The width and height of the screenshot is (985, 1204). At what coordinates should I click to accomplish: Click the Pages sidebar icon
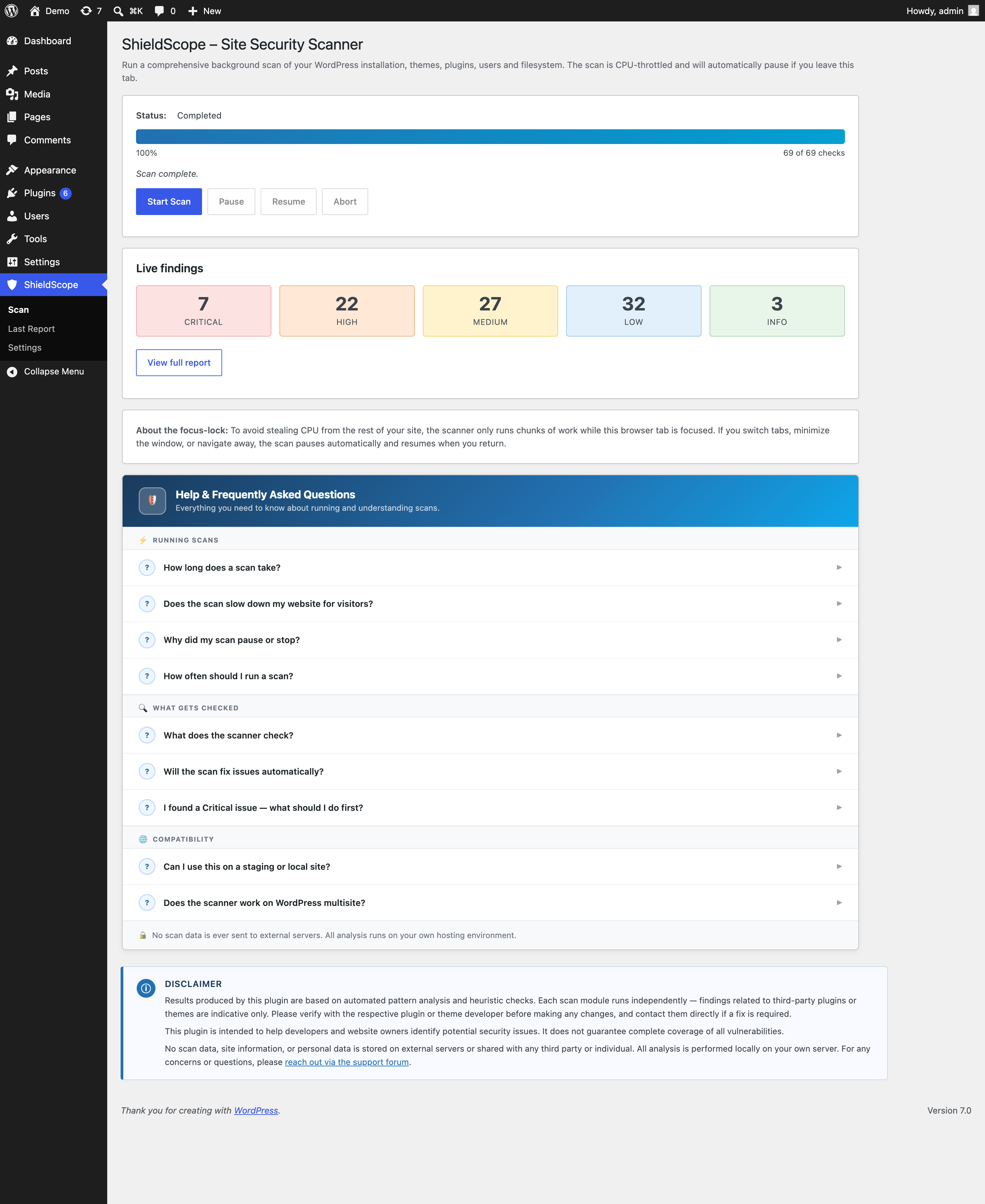click(x=12, y=117)
